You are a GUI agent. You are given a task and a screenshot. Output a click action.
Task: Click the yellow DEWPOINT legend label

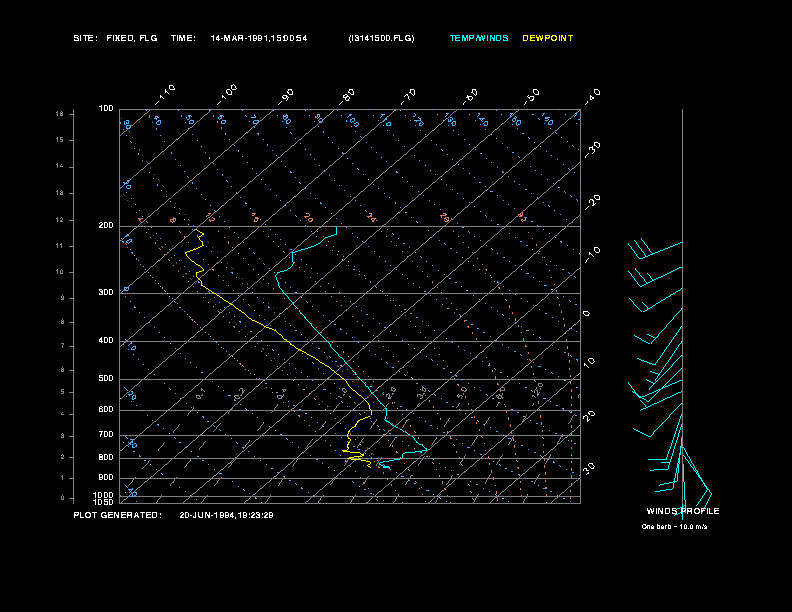(x=548, y=38)
